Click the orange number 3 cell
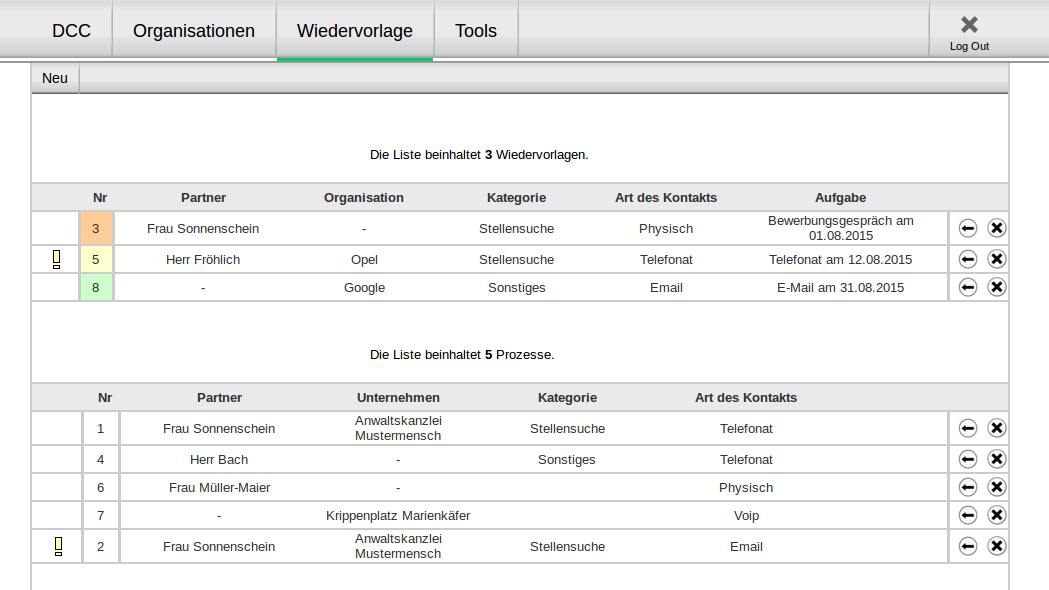The image size is (1049, 590). point(96,228)
